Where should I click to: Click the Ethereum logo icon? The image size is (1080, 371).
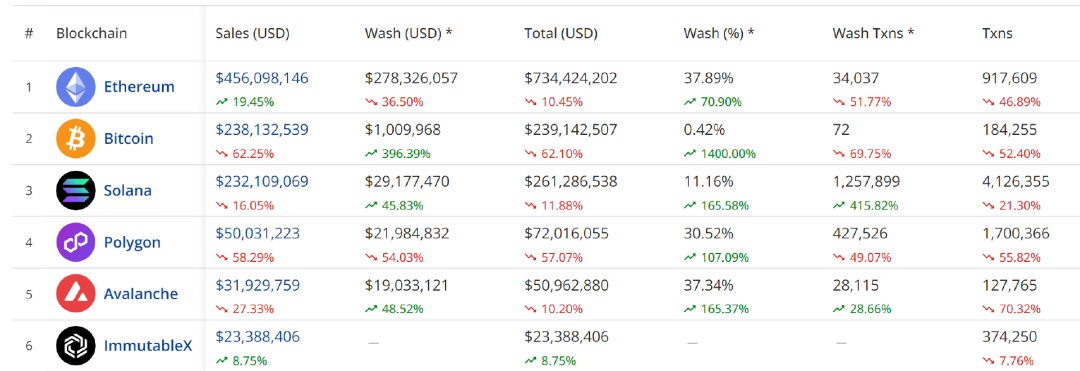[x=75, y=87]
